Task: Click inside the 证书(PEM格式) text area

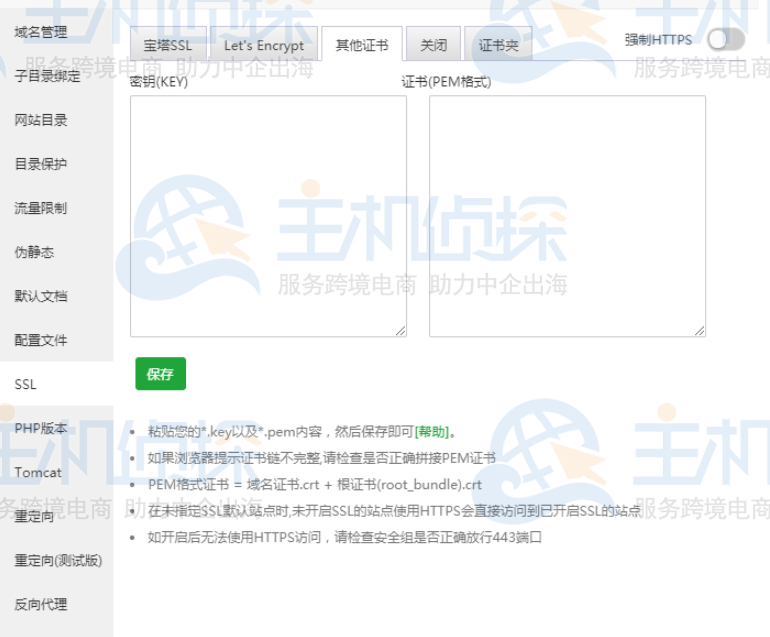Action: coord(567,215)
